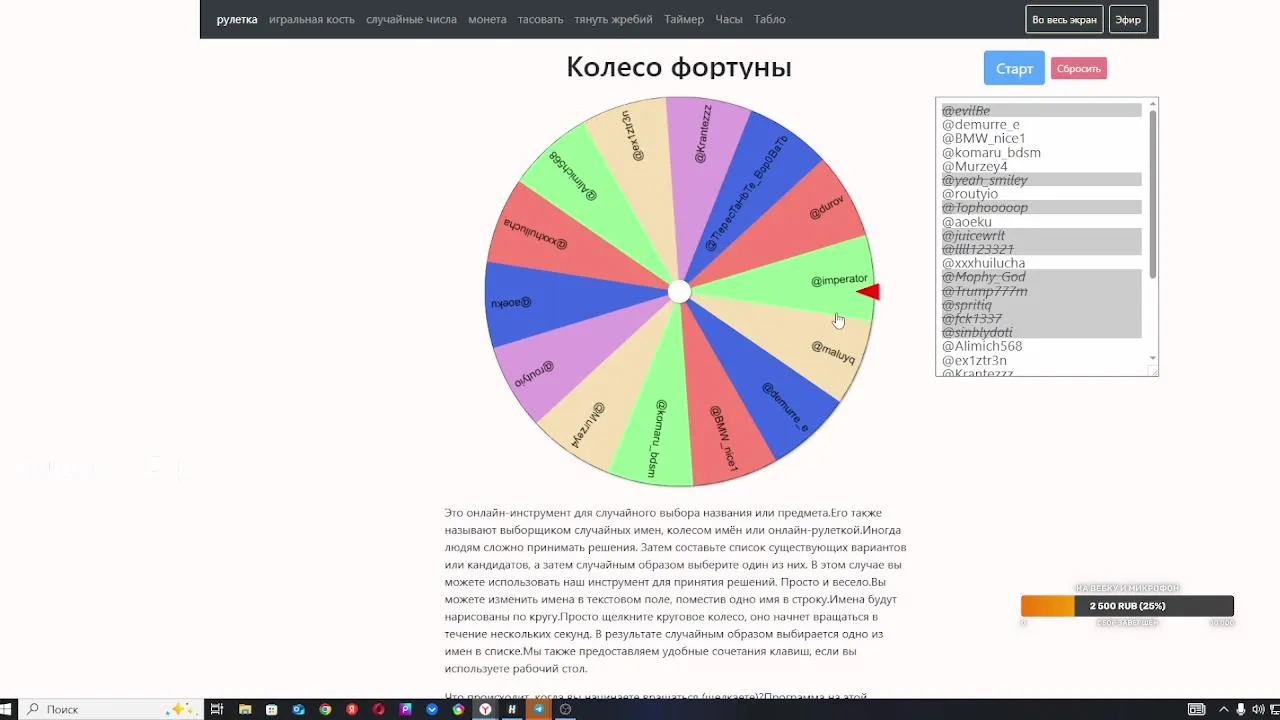1280x720 pixels.
Task: Open File Explorer from the taskbar
Action: (x=245, y=709)
